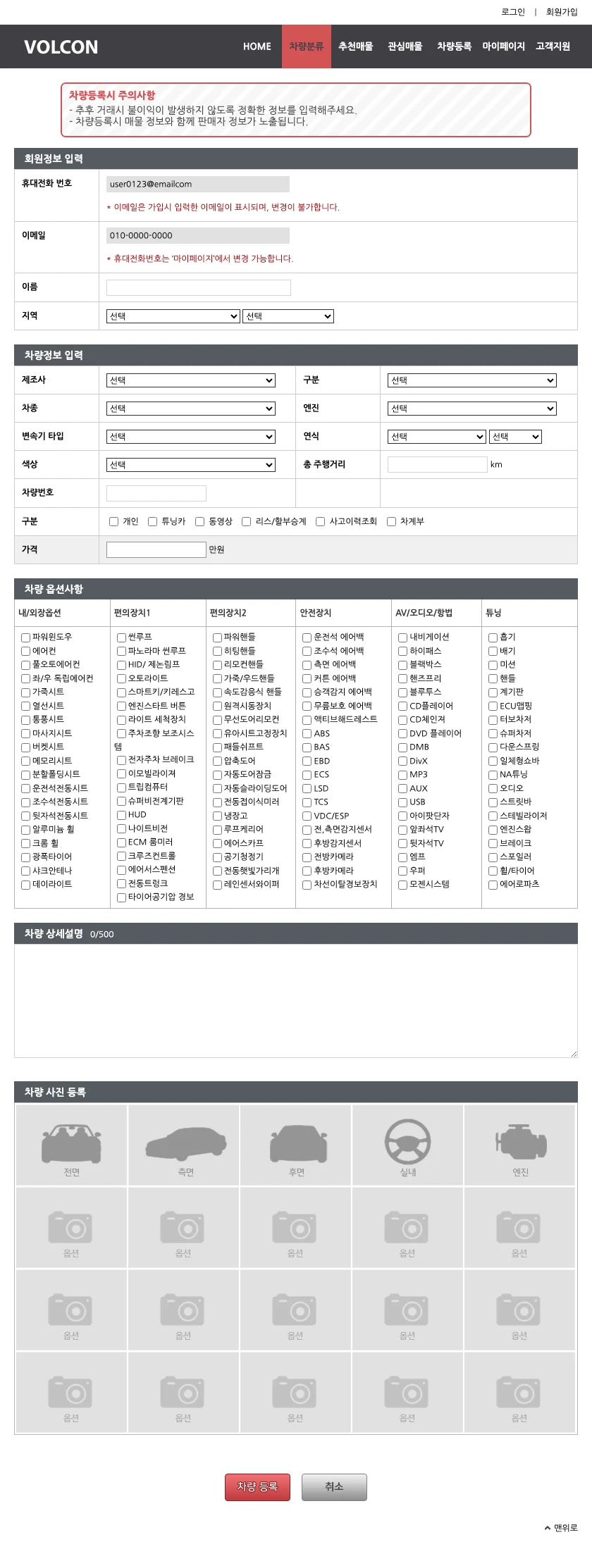Open the first 지역 dropdown

[x=173, y=316]
